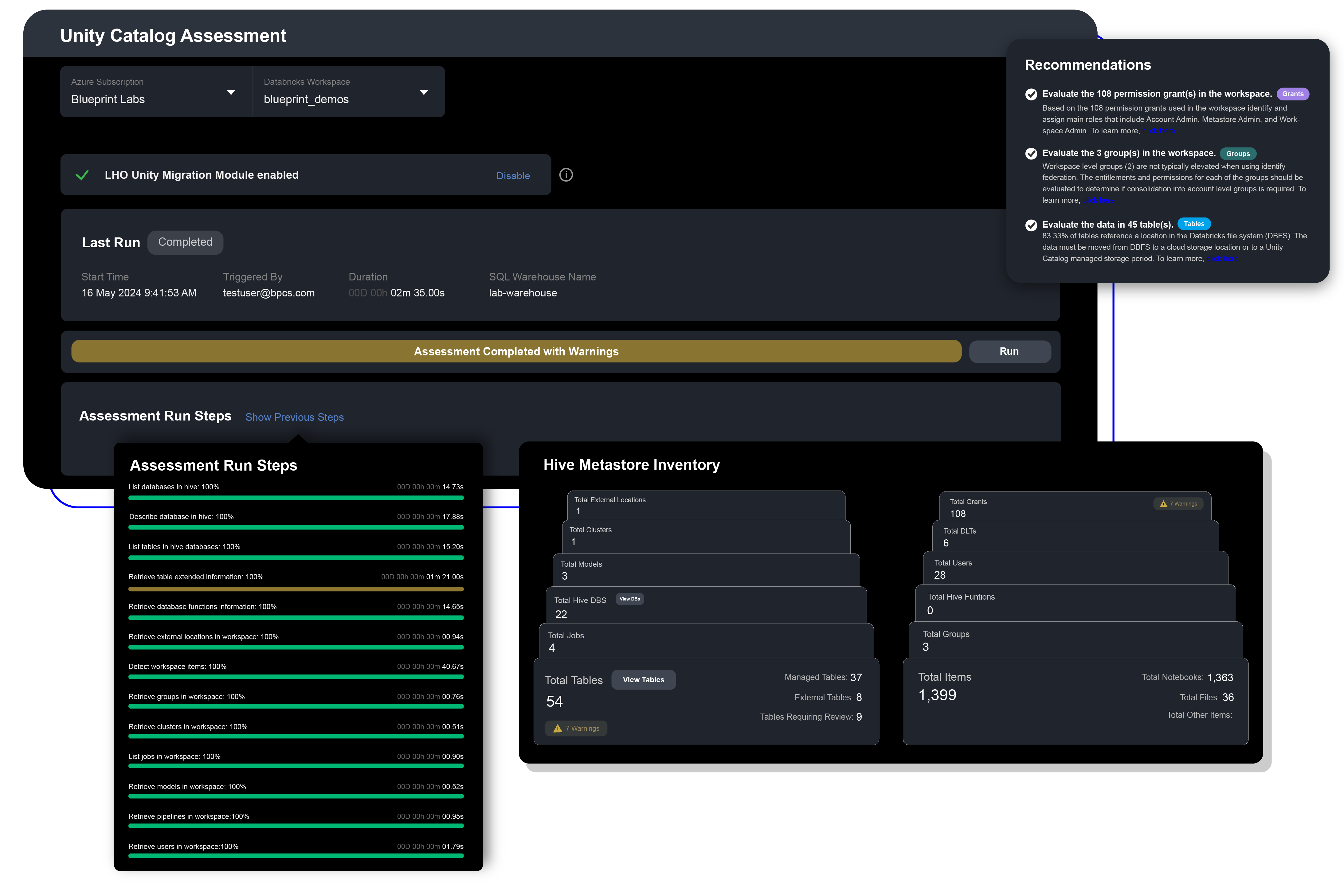Click 'Tables Requiring Review: 9' value

coord(811,717)
